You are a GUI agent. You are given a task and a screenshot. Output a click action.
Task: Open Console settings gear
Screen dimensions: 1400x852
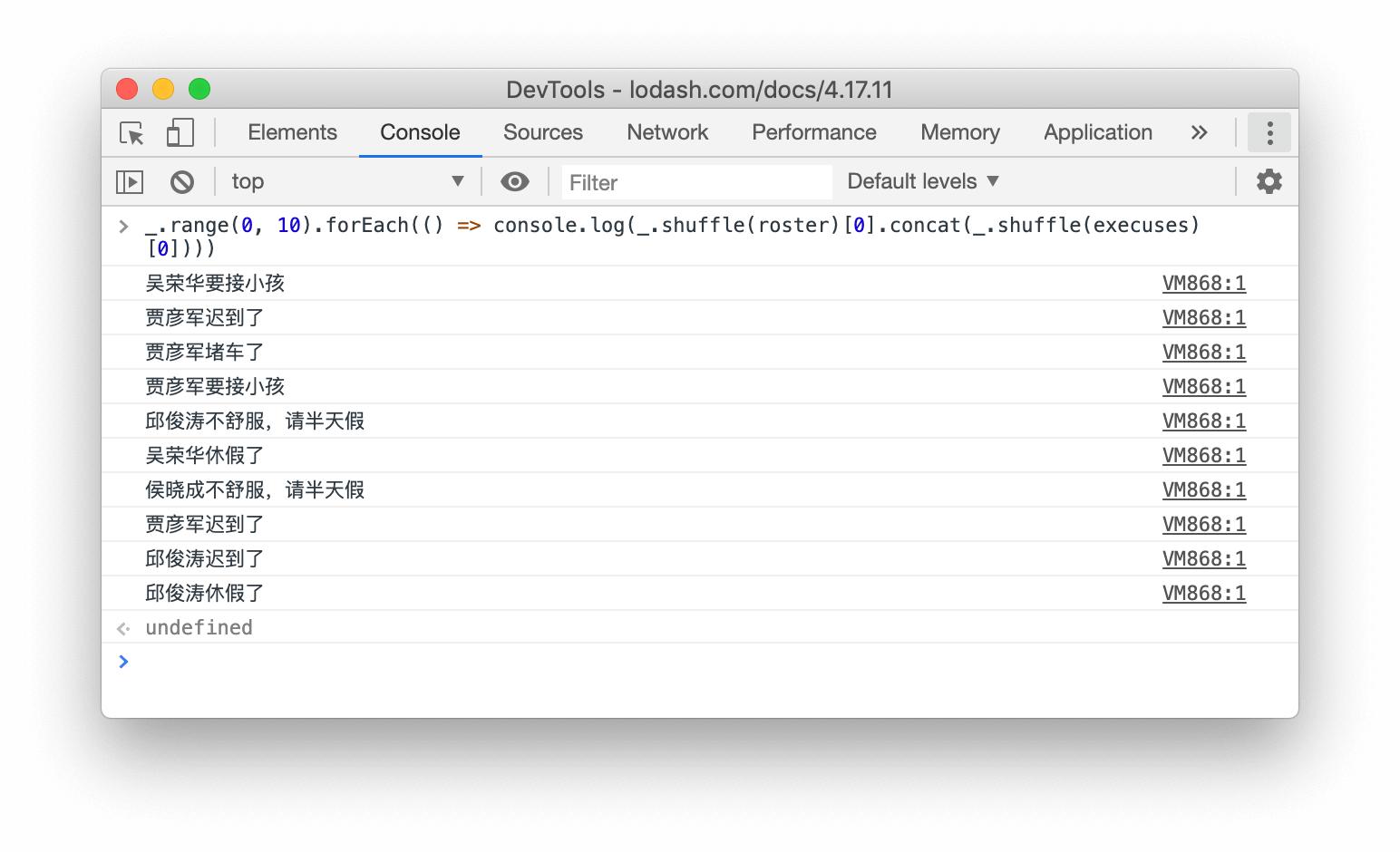1269,181
